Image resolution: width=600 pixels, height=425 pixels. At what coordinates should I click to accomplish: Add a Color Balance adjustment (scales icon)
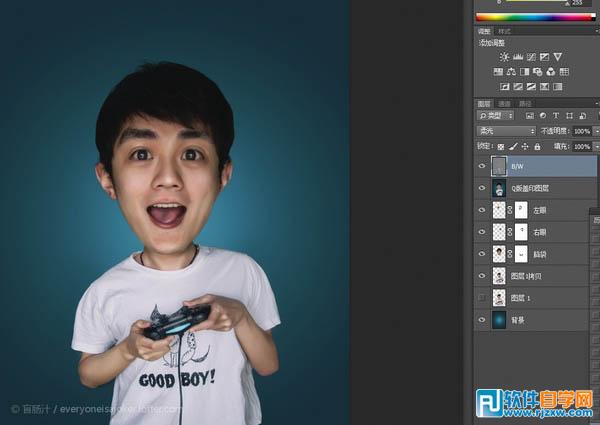(511, 72)
